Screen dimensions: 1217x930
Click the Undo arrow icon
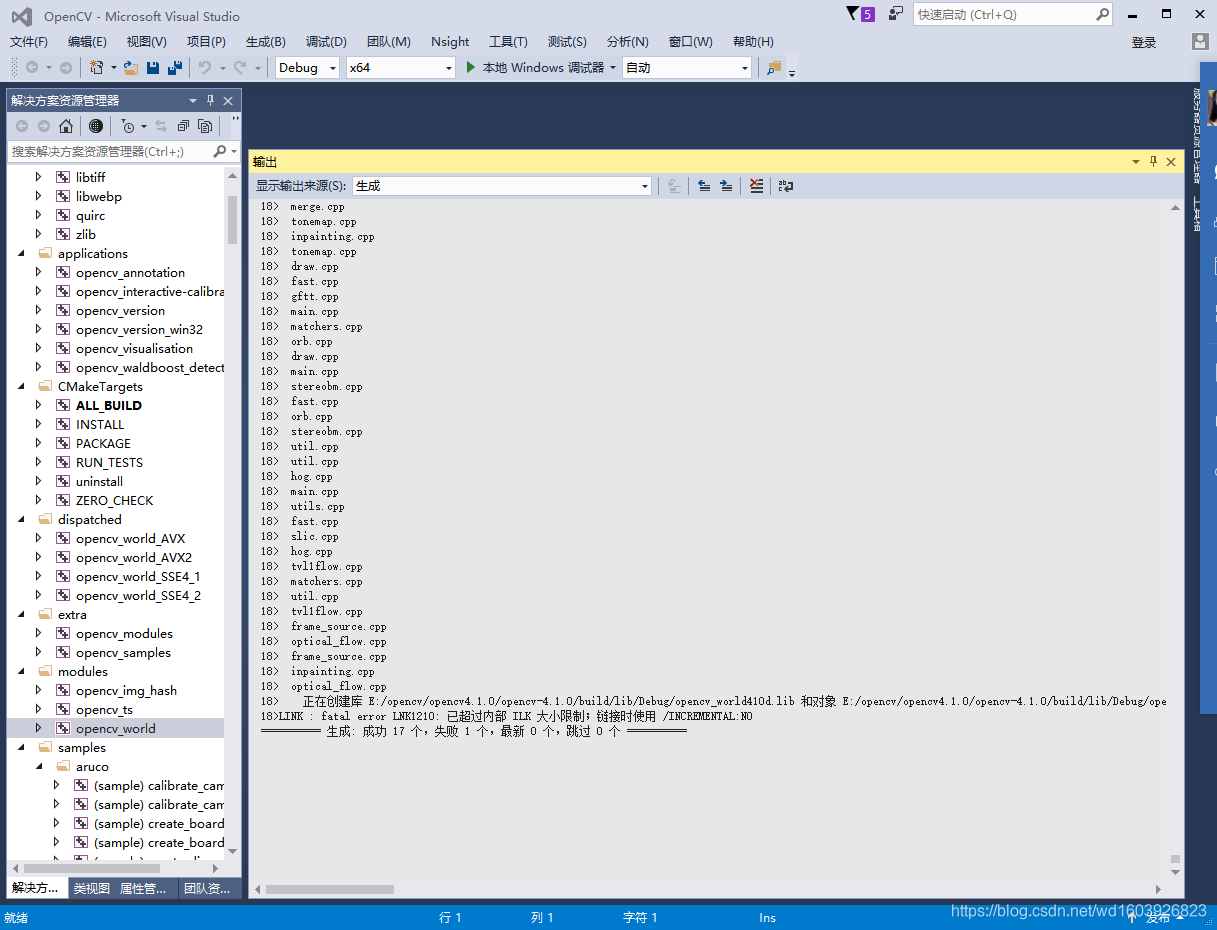pos(204,68)
